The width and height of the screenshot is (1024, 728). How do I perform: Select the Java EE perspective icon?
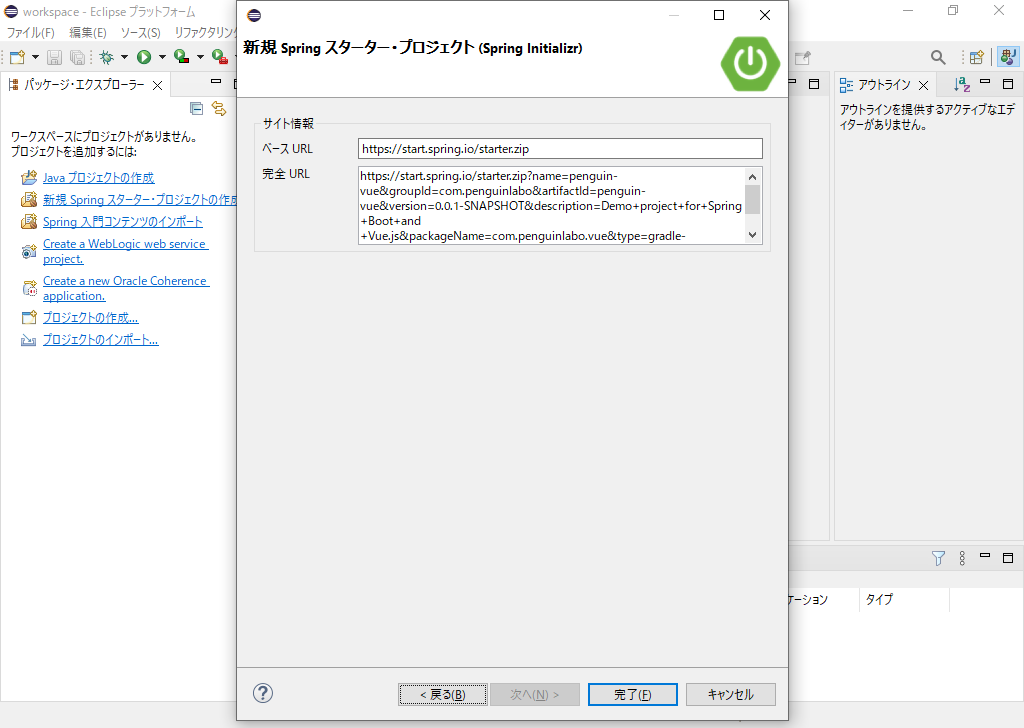point(1008,57)
